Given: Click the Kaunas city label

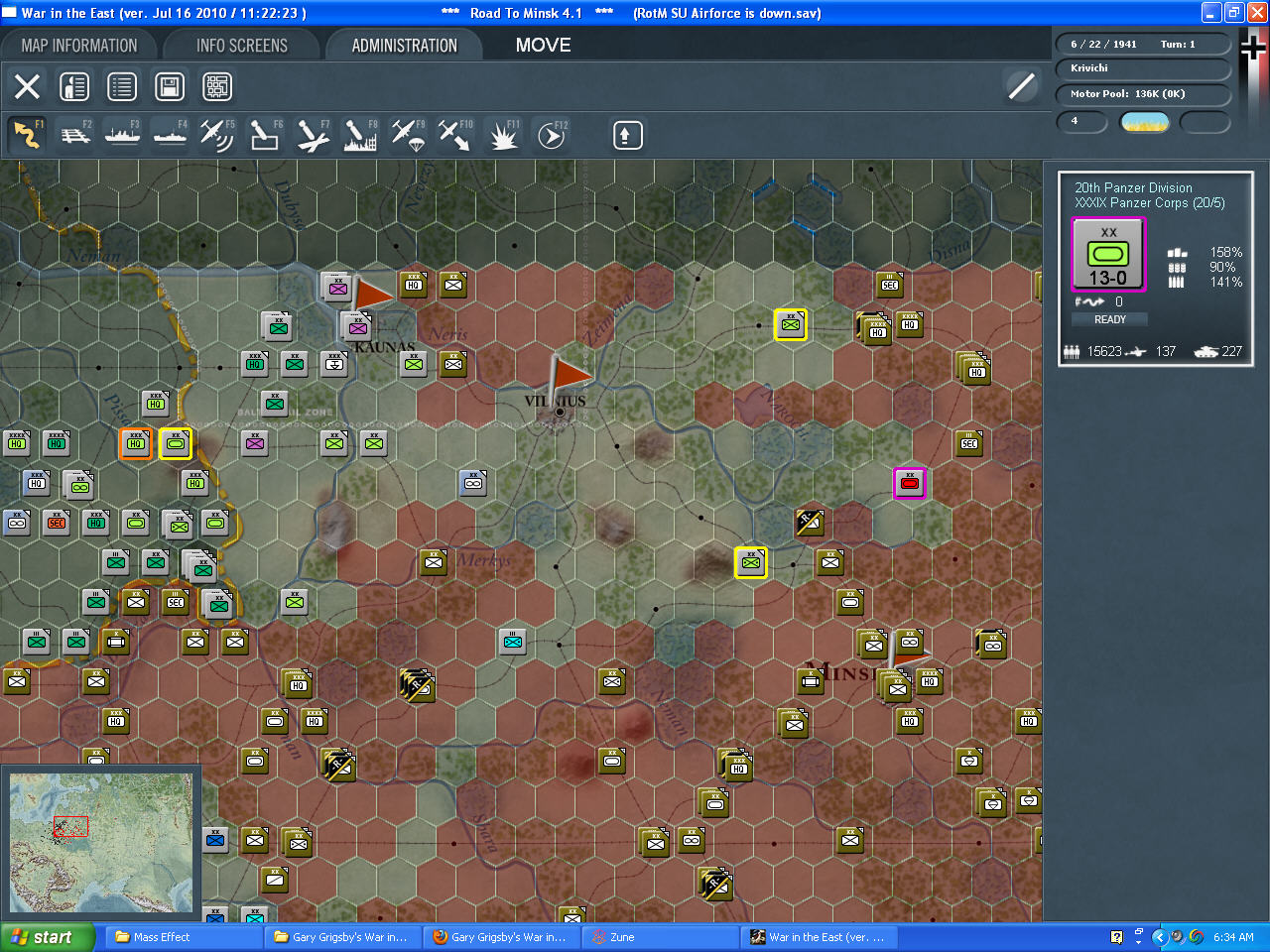Looking at the screenshot, I should point(384,347).
